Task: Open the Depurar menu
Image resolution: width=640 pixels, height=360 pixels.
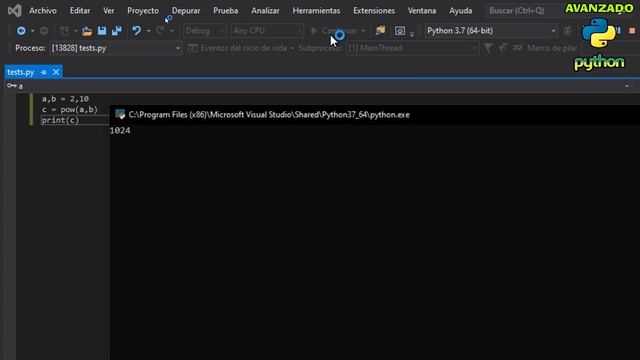Action: tap(186, 11)
